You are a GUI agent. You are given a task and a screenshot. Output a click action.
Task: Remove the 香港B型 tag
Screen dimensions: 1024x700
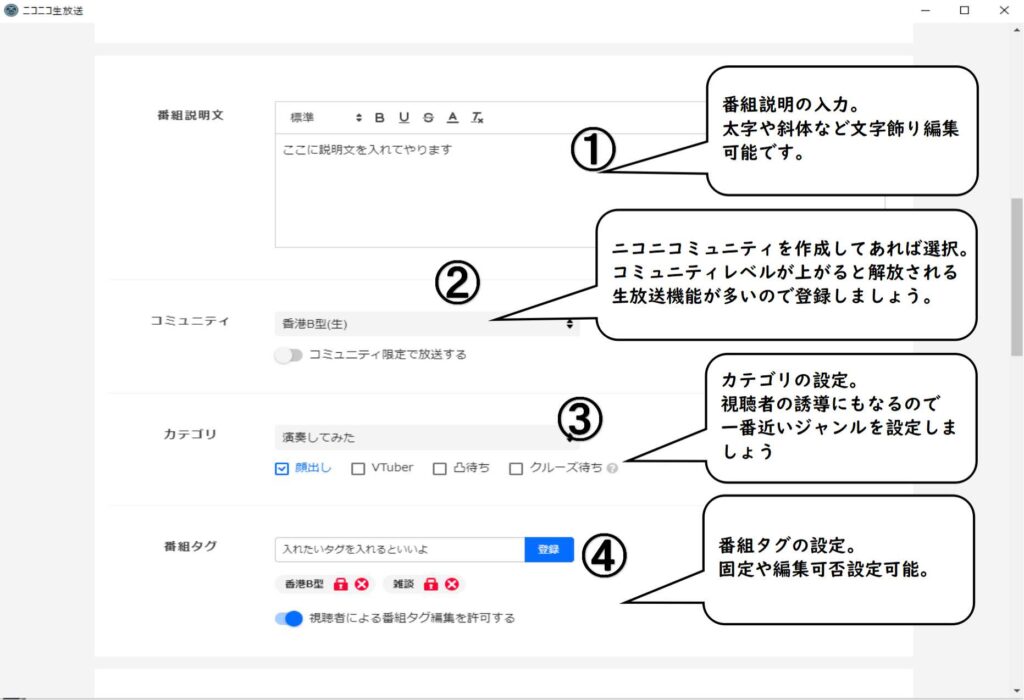click(361, 584)
